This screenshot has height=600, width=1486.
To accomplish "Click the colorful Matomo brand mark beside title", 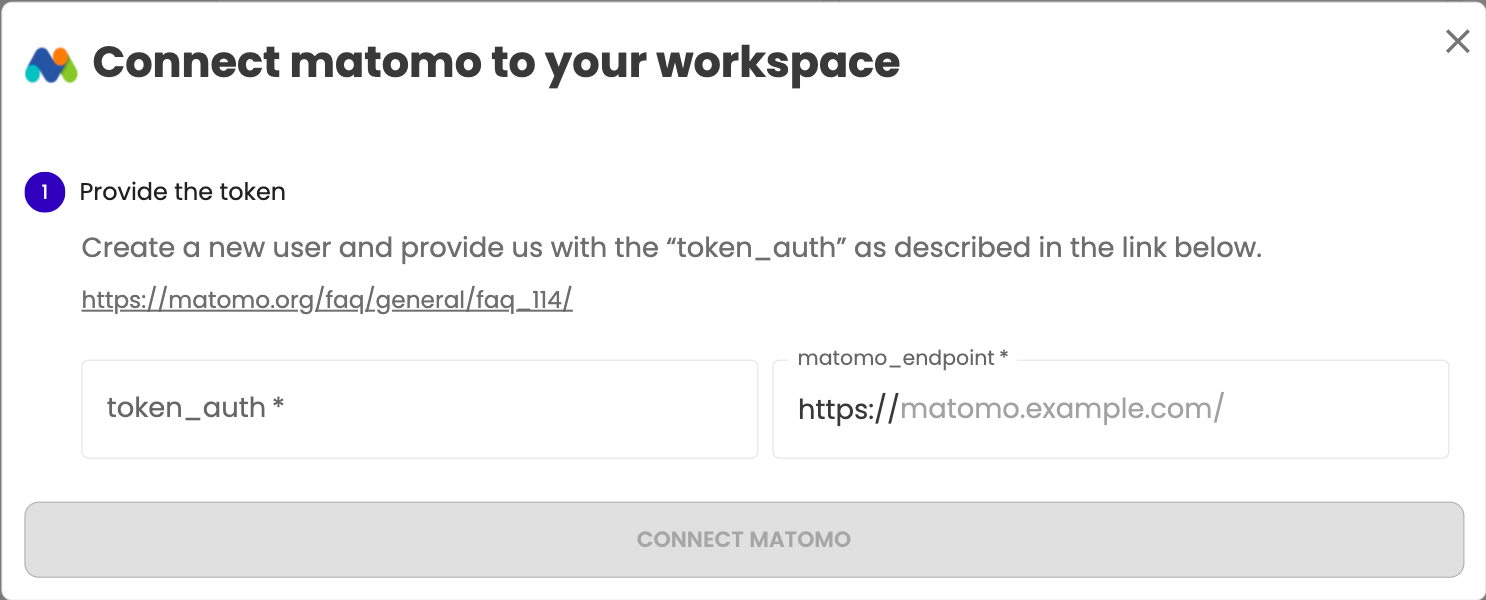I will [x=51, y=65].
